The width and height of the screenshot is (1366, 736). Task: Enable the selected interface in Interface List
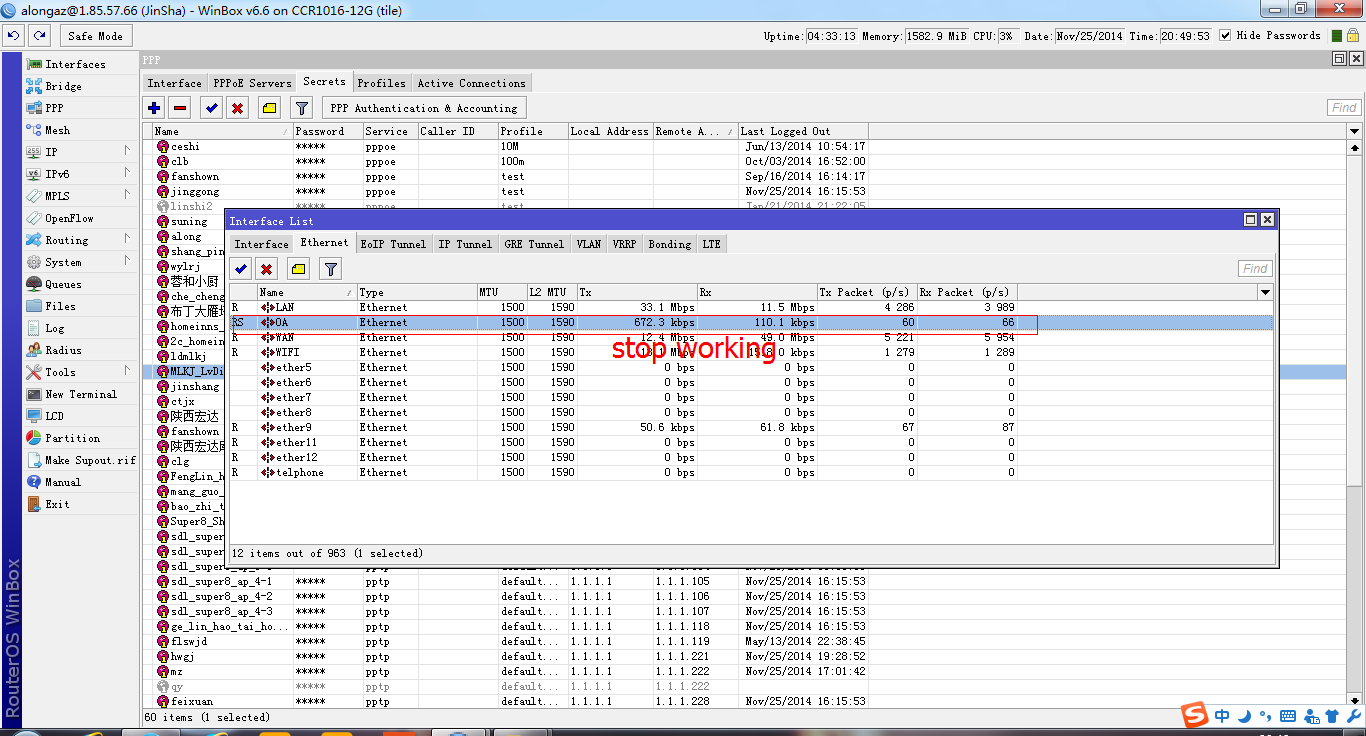pyautogui.click(x=240, y=268)
